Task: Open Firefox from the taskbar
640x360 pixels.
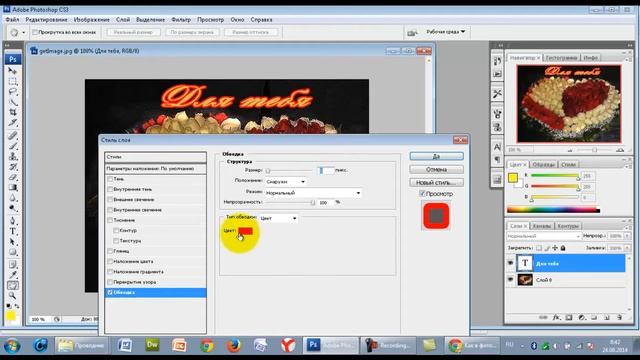Action: pyautogui.click(x=233, y=345)
